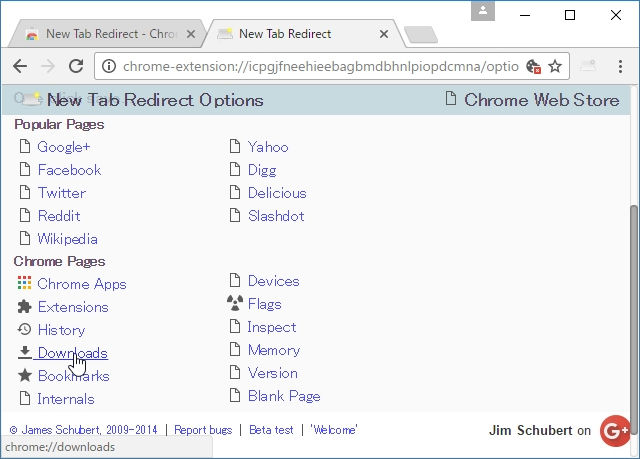Screen dimensions: 640x459
Task: Click the Downloads arrow icon
Action: pos(24,353)
